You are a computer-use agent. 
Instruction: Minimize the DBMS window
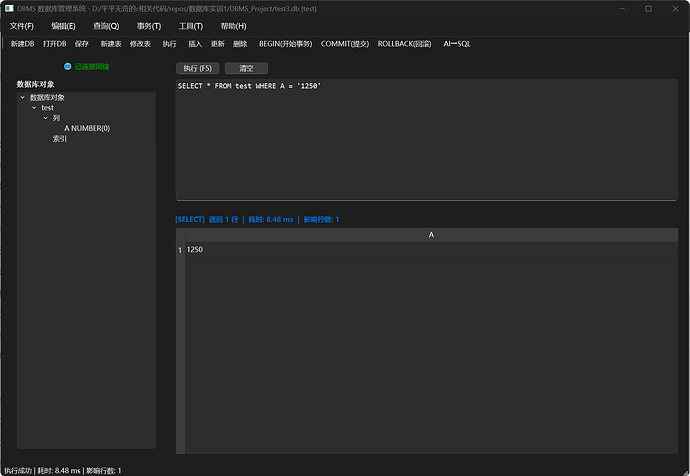(x=622, y=9)
